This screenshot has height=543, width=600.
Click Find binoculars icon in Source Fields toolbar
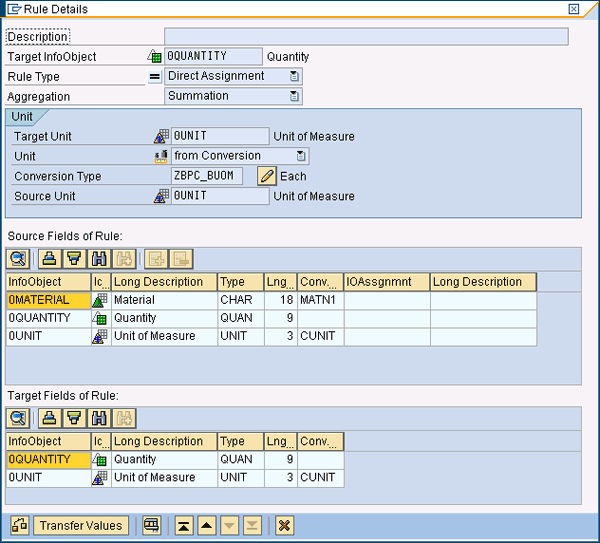(x=98, y=259)
